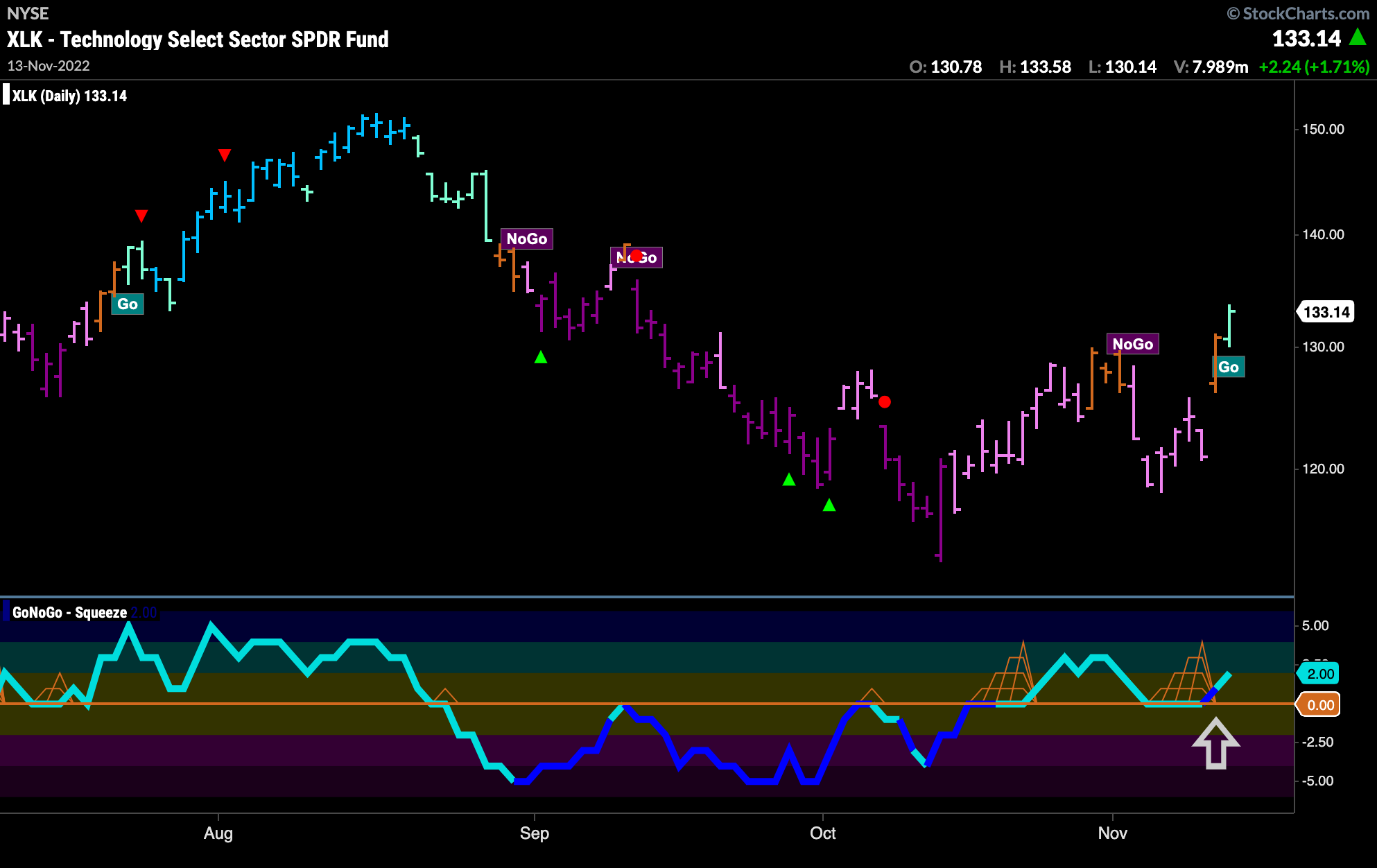Click the 120.00 price axis label

coord(1323,469)
